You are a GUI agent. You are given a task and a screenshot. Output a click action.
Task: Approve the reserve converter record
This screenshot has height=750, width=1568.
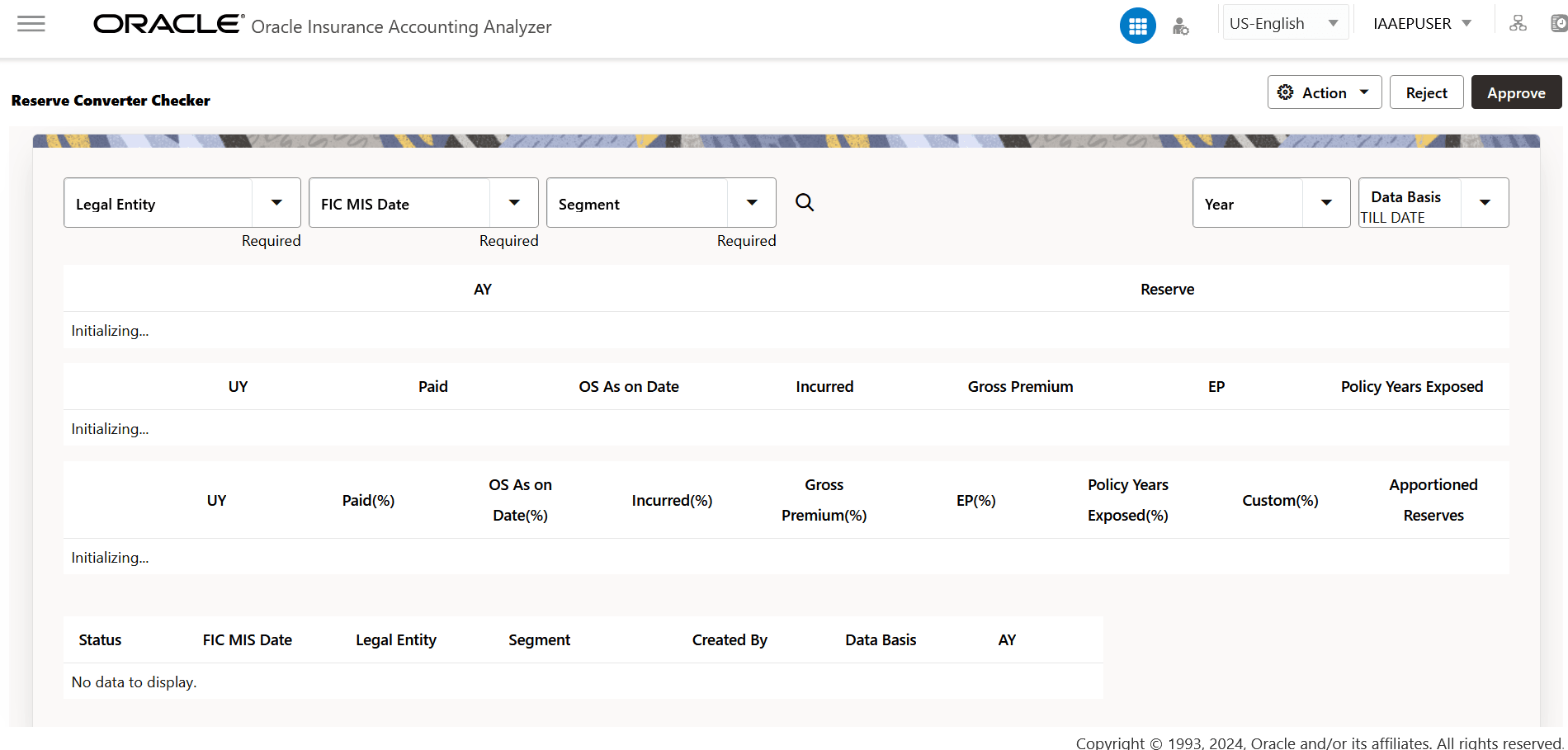1516,92
